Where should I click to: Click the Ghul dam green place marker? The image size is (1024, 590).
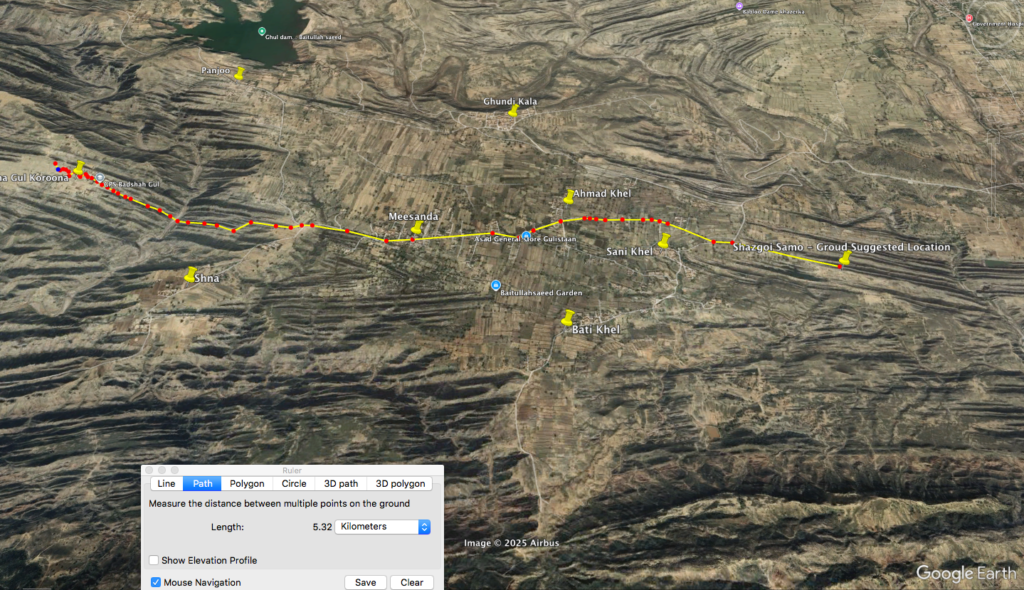coord(262,31)
